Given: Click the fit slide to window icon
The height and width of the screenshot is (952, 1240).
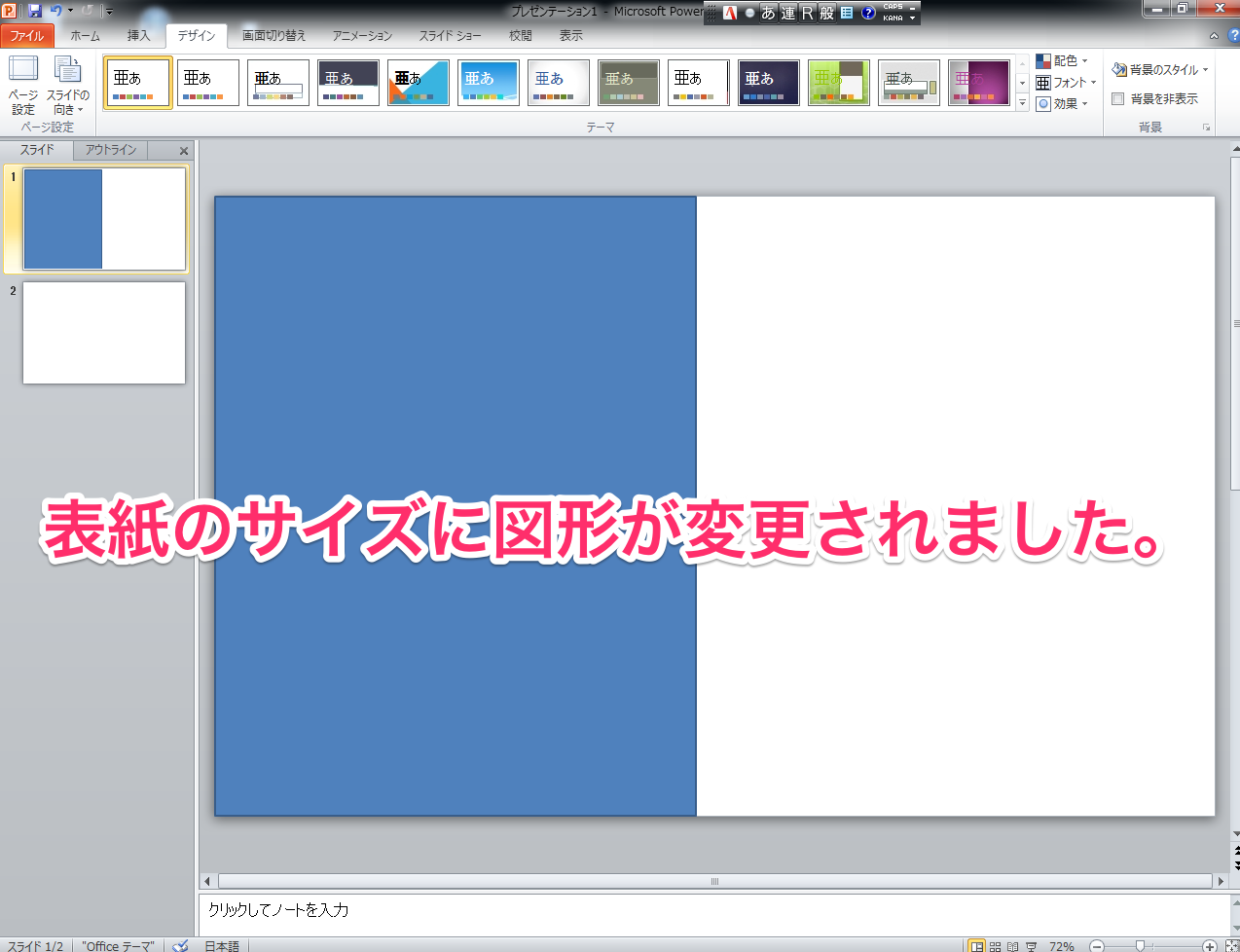Looking at the screenshot, I should pyautogui.click(x=1231, y=946).
